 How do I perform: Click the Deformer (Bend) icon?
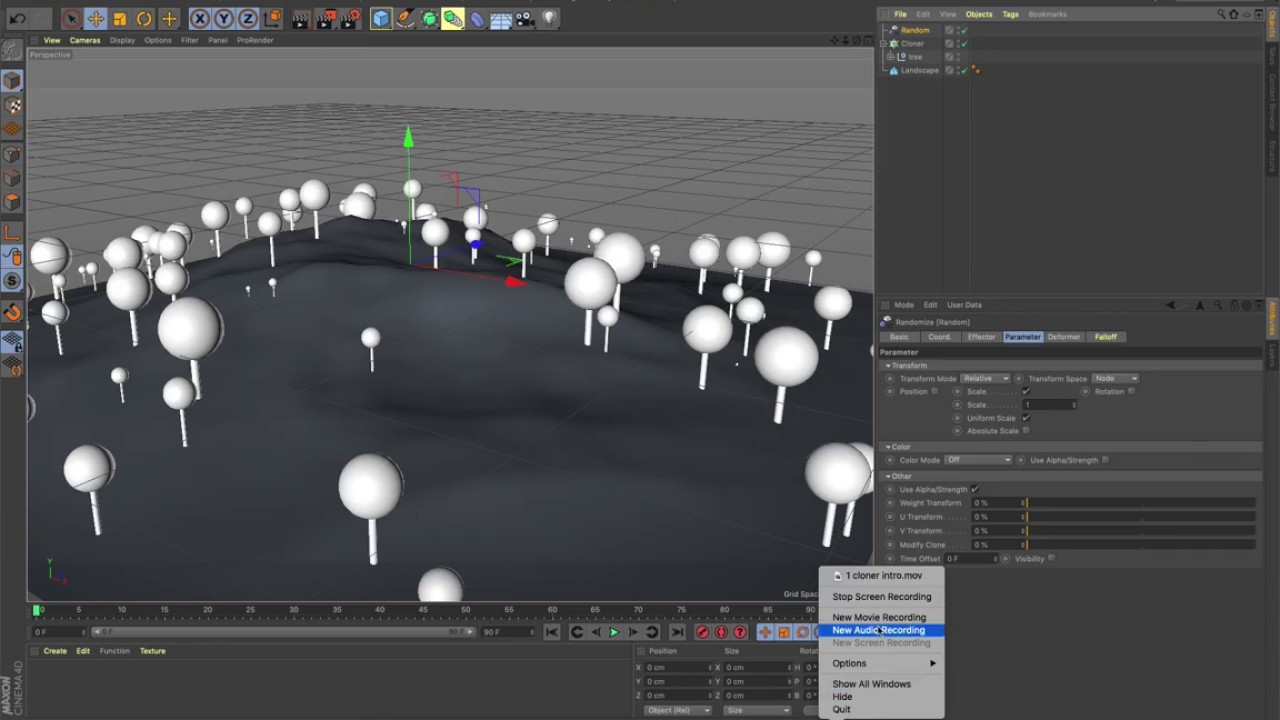click(x=477, y=18)
